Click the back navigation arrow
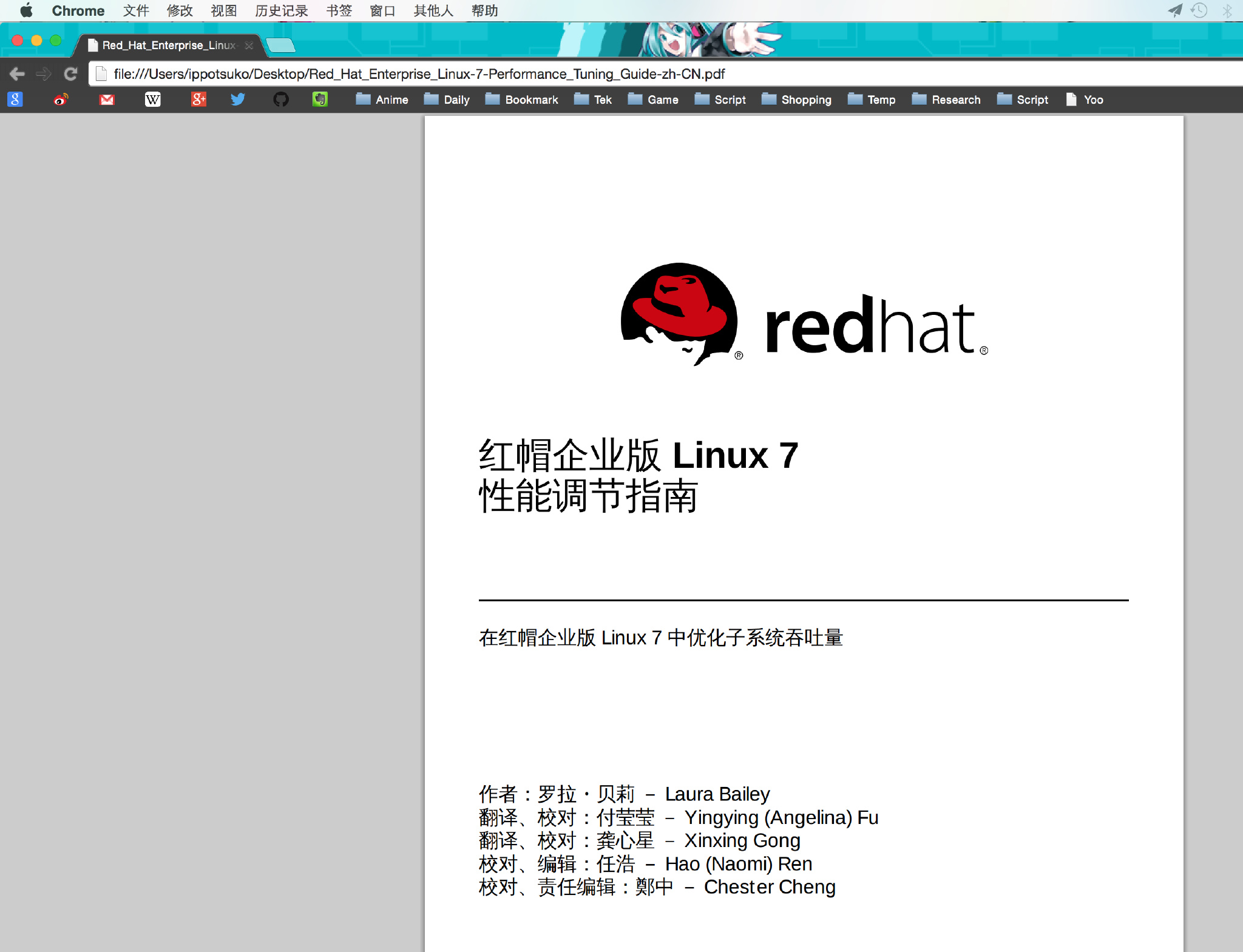 tap(17, 74)
